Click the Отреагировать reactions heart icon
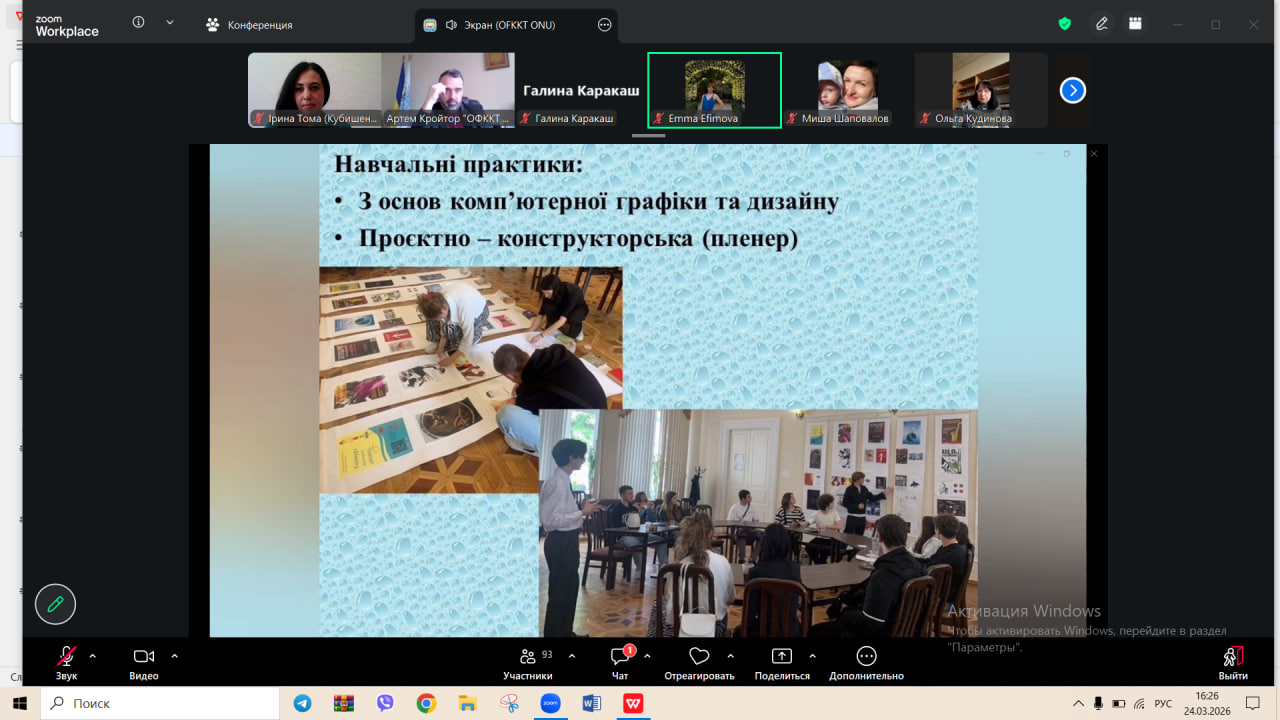Image resolution: width=1280 pixels, height=720 pixels. 699,657
